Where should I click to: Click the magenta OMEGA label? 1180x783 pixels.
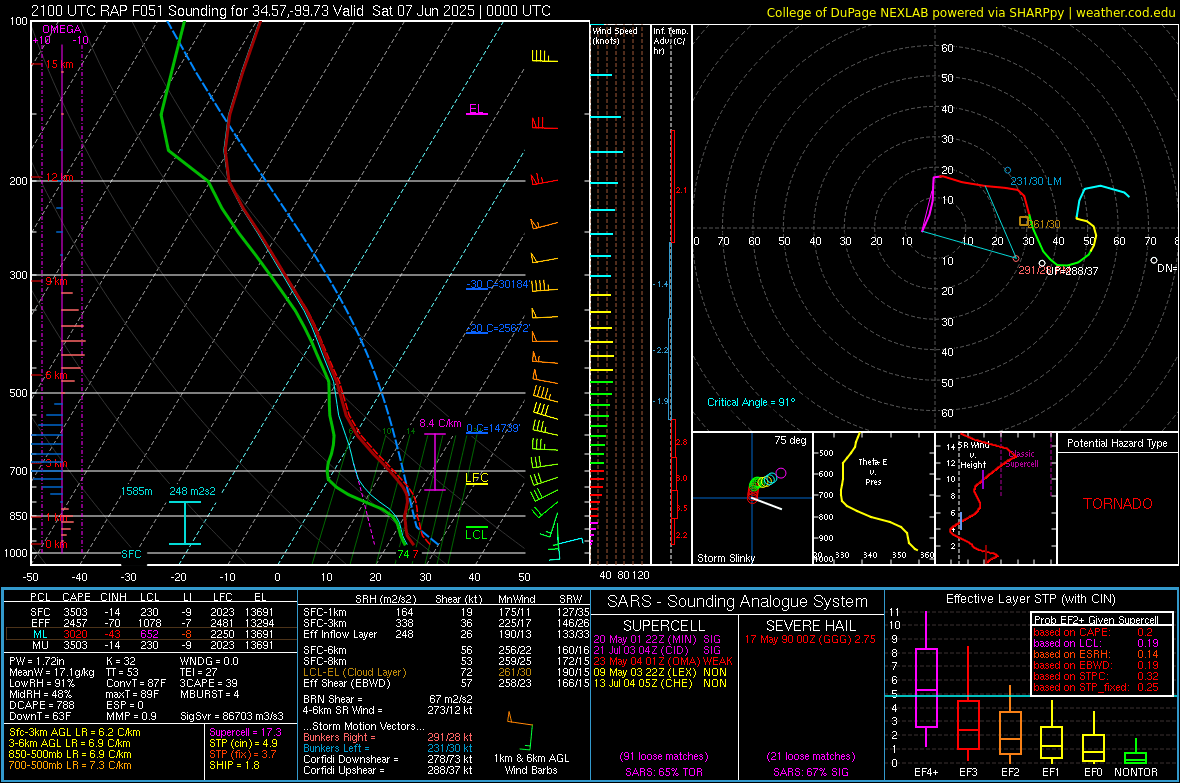tap(62, 29)
